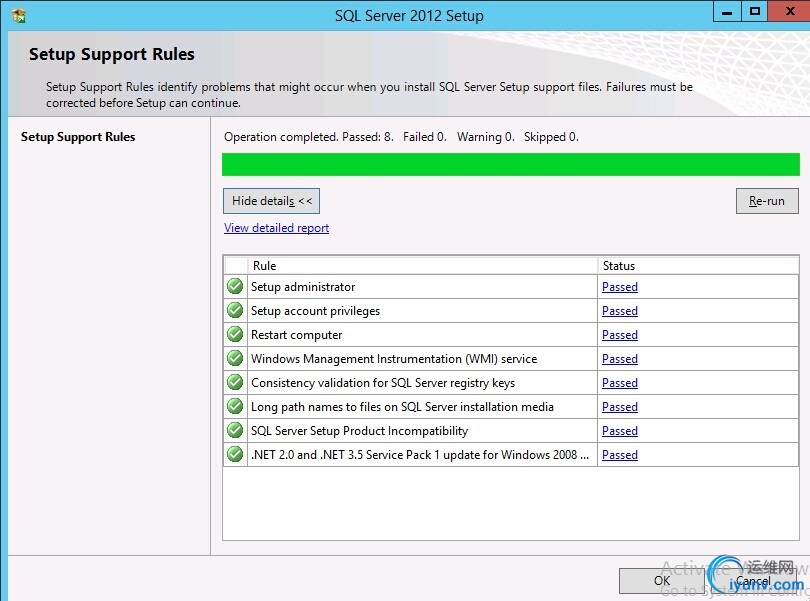
Task: Click the check icon for Consistency validation rule
Action: 235,382
